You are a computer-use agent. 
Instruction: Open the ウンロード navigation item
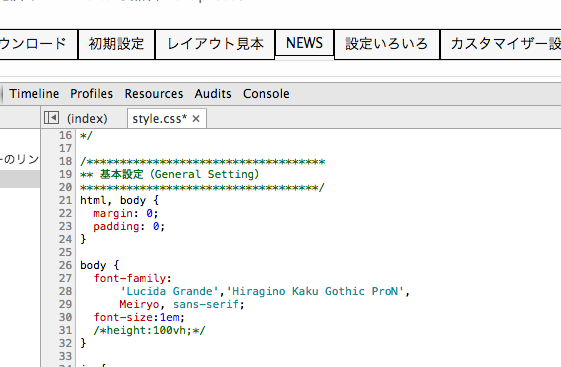tap(38, 44)
